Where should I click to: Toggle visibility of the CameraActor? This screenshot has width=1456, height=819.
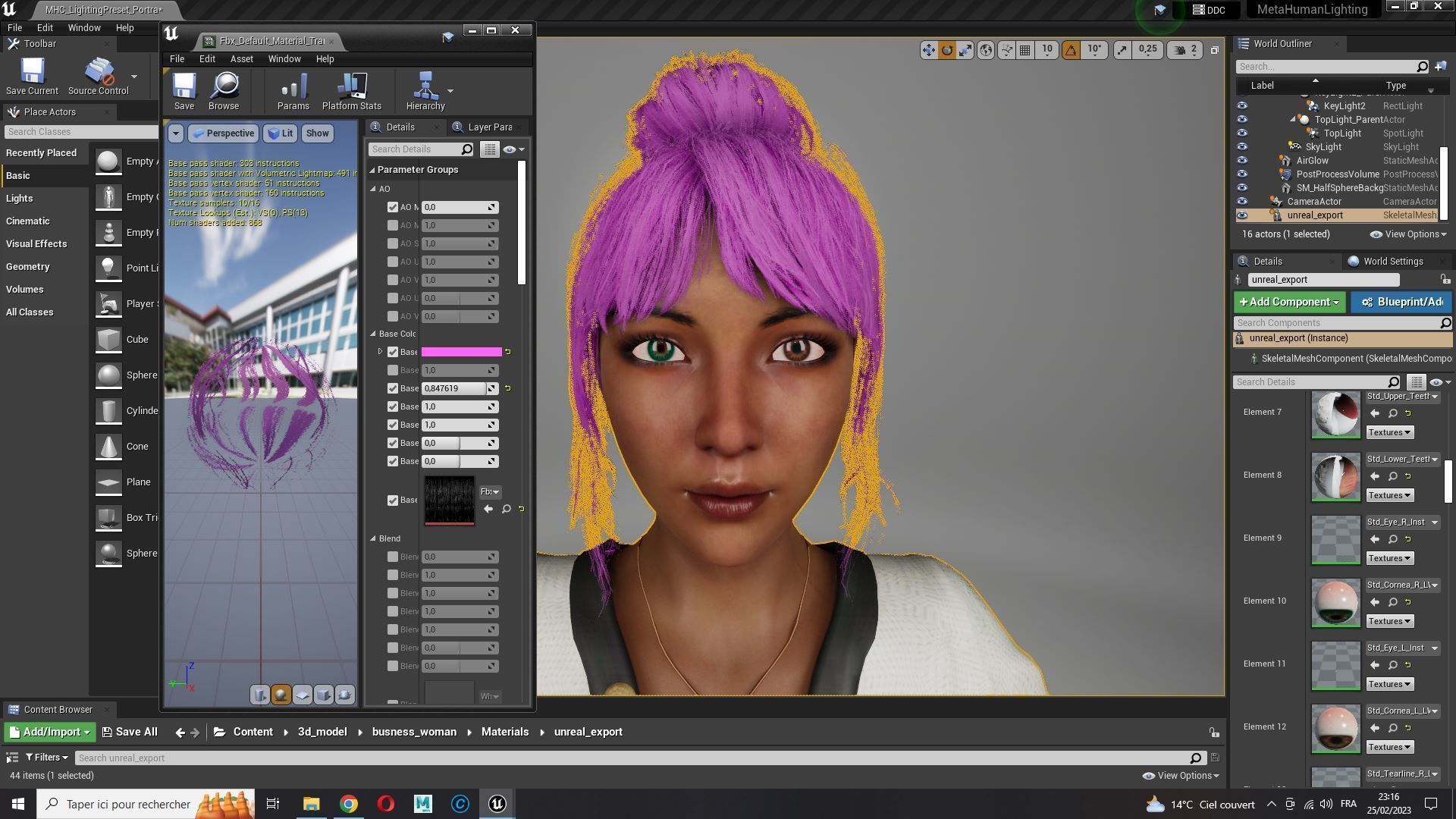(1242, 202)
